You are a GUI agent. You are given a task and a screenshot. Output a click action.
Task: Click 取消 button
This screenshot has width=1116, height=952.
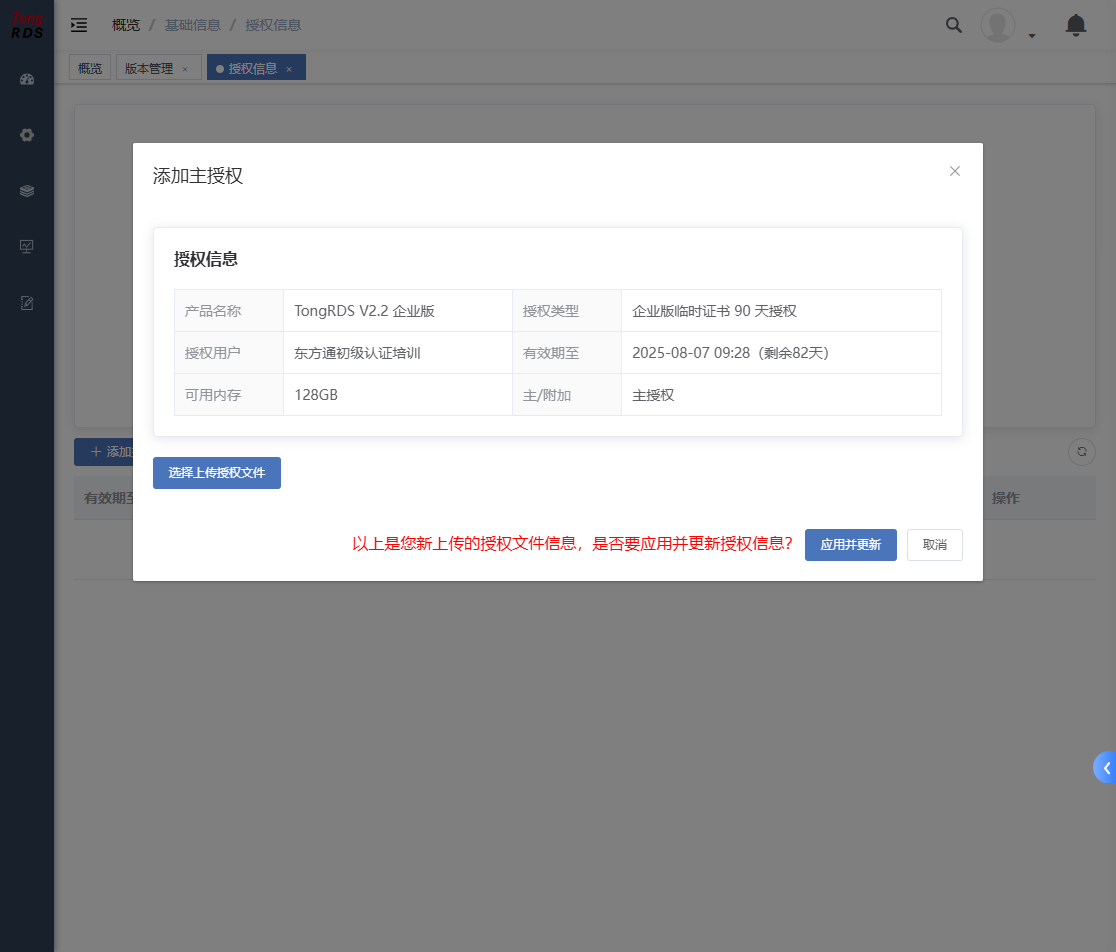[935, 545]
